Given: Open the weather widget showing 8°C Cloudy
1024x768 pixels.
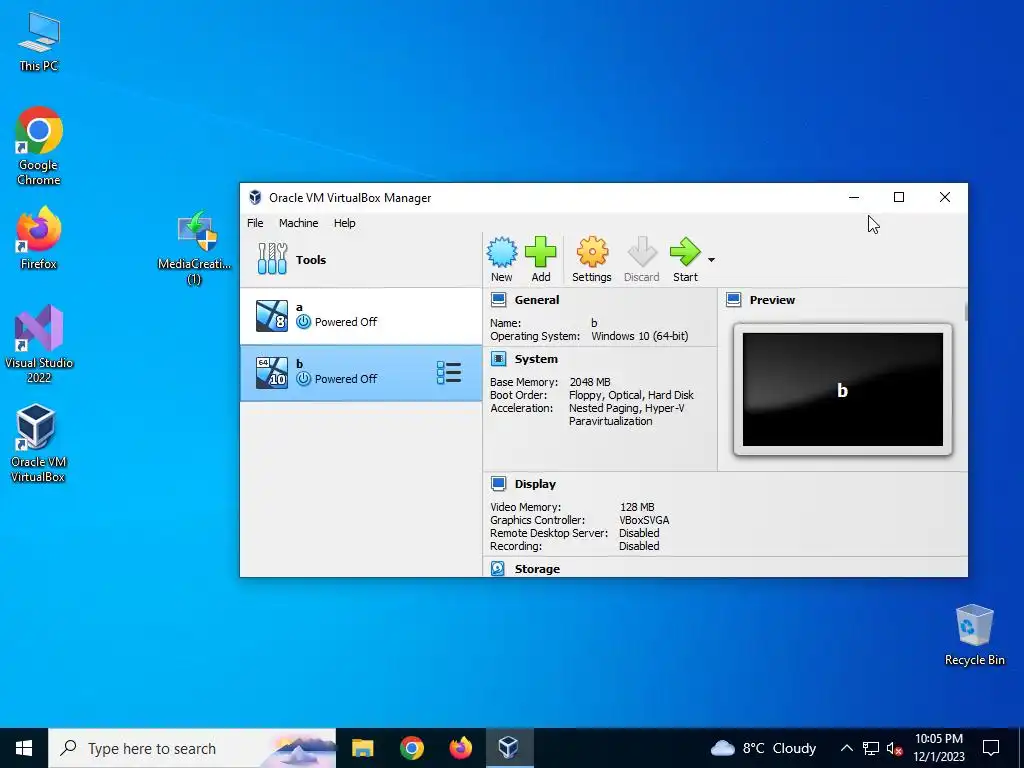Looking at the screenshot, I should (763, 748).
